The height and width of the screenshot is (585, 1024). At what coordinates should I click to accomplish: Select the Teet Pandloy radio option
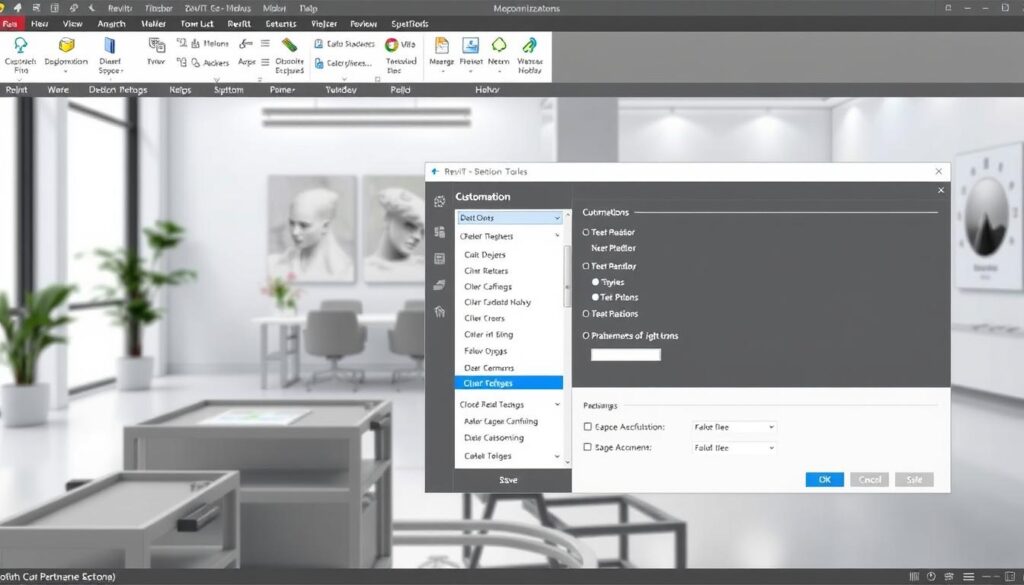[x=586, y=266]
